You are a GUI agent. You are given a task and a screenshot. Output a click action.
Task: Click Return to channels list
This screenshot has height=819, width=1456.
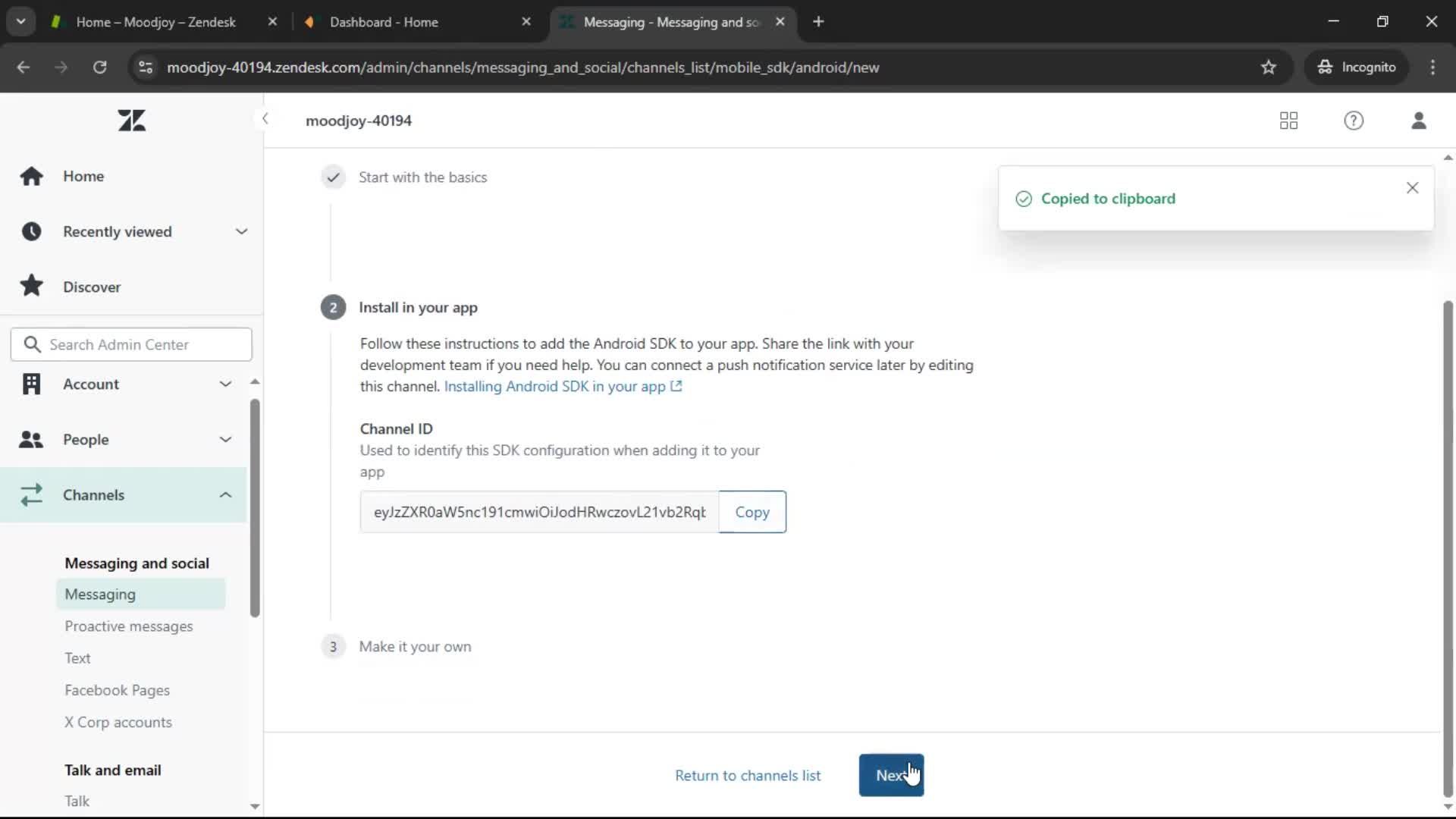point(748,776)
